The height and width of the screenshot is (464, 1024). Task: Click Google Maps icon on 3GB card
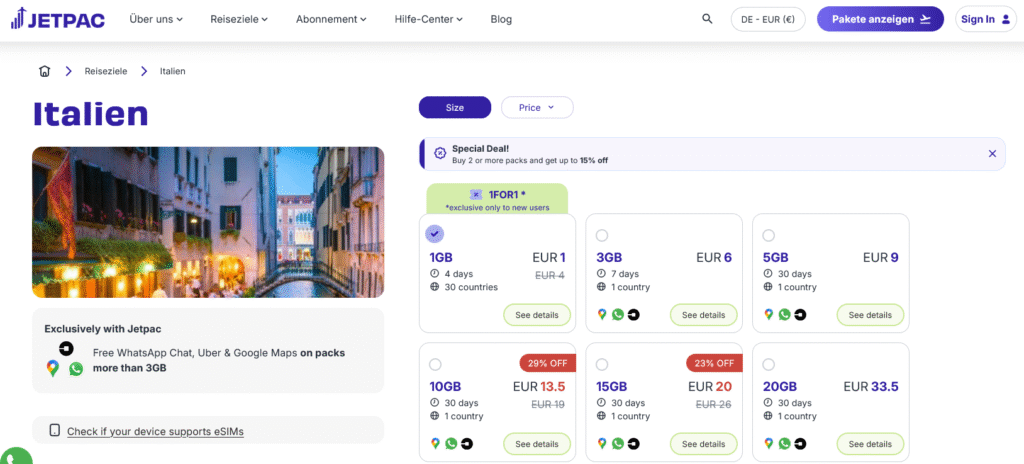coord(602,314)
